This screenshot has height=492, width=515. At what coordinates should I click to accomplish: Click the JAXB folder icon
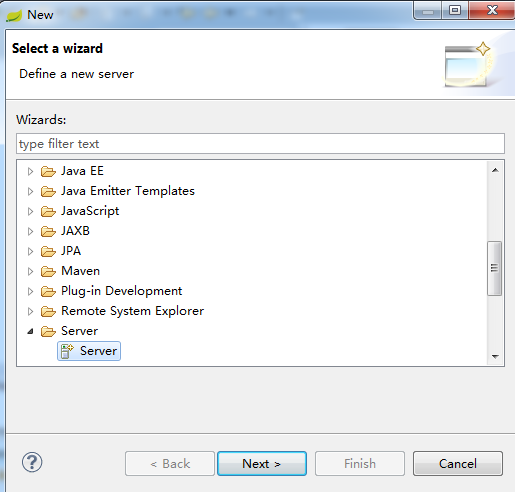pyautogui.click(x=48, y=231)
